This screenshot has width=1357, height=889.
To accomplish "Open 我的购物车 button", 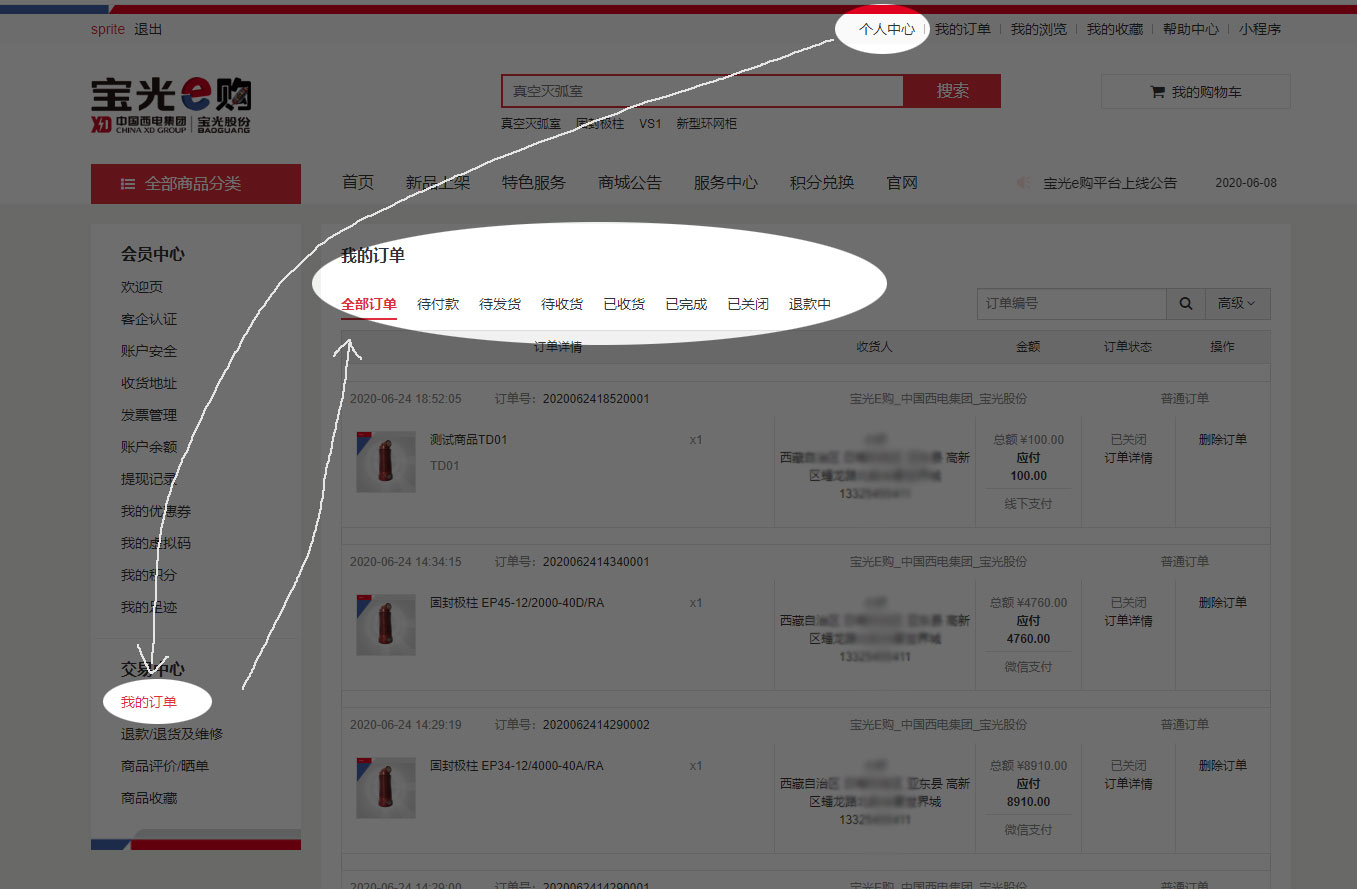I will pyautogui.click(x=1196, y=92).
